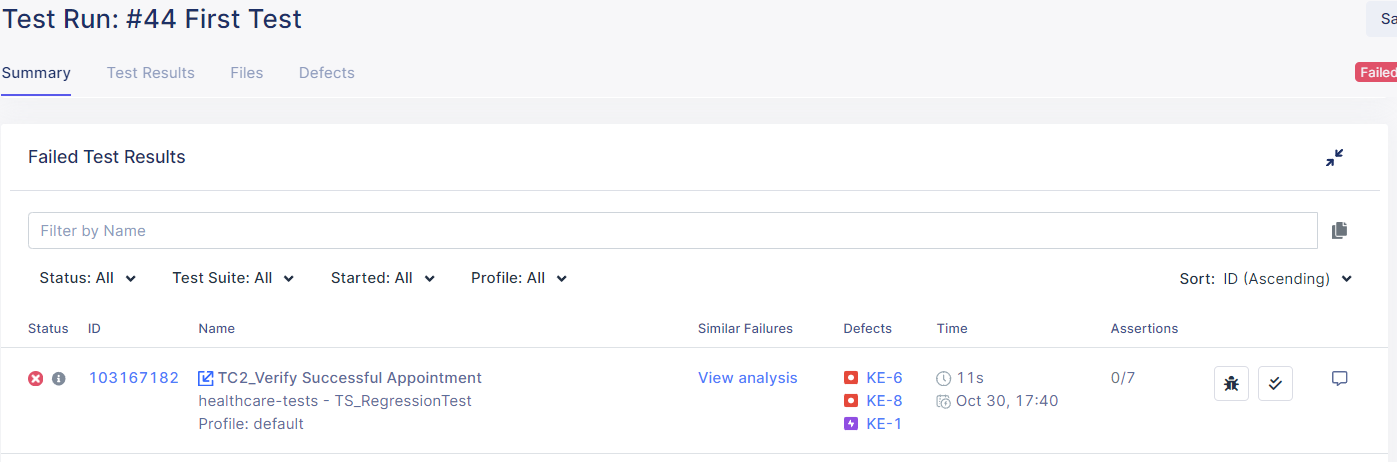Click the external-link icon before TC2 name
The height and width of the screenshot is (462, 1397).
click(206, 378)
